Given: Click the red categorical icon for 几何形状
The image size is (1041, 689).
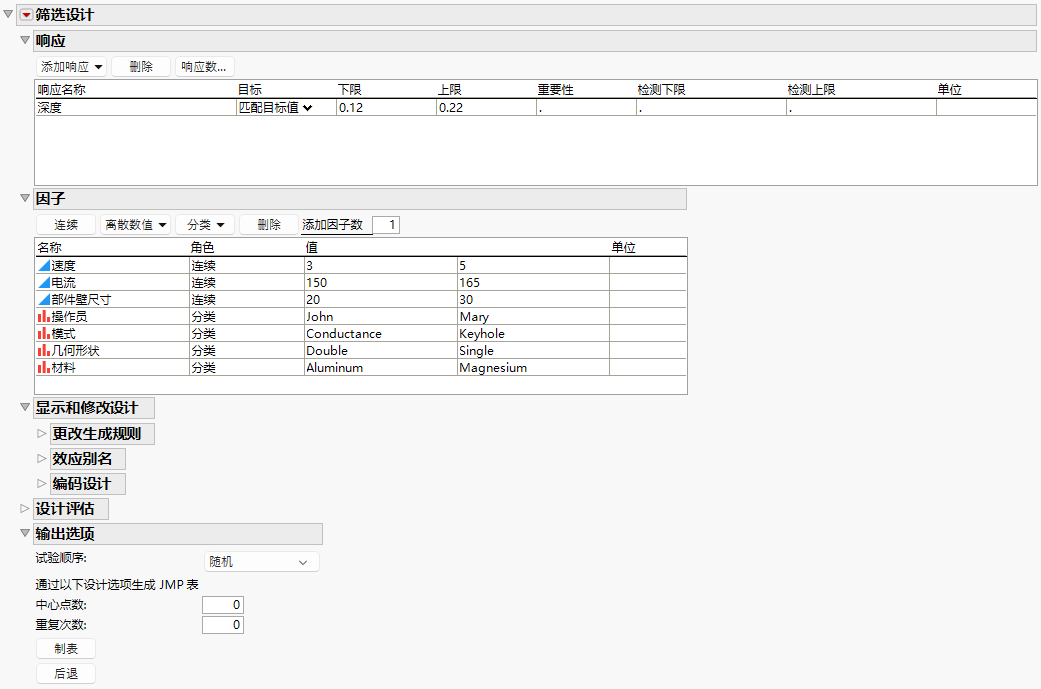Looking at the screenshot, I should (44, 350).
